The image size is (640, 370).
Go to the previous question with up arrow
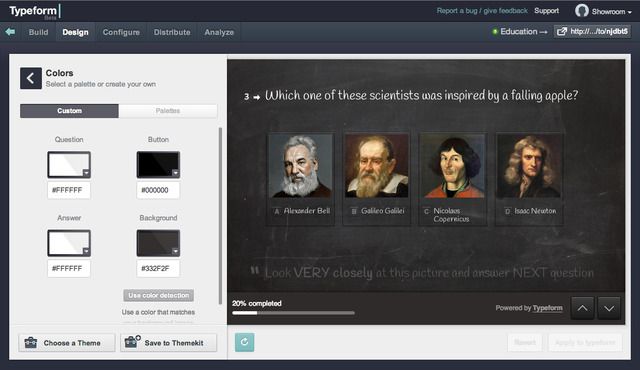[582, 308]
